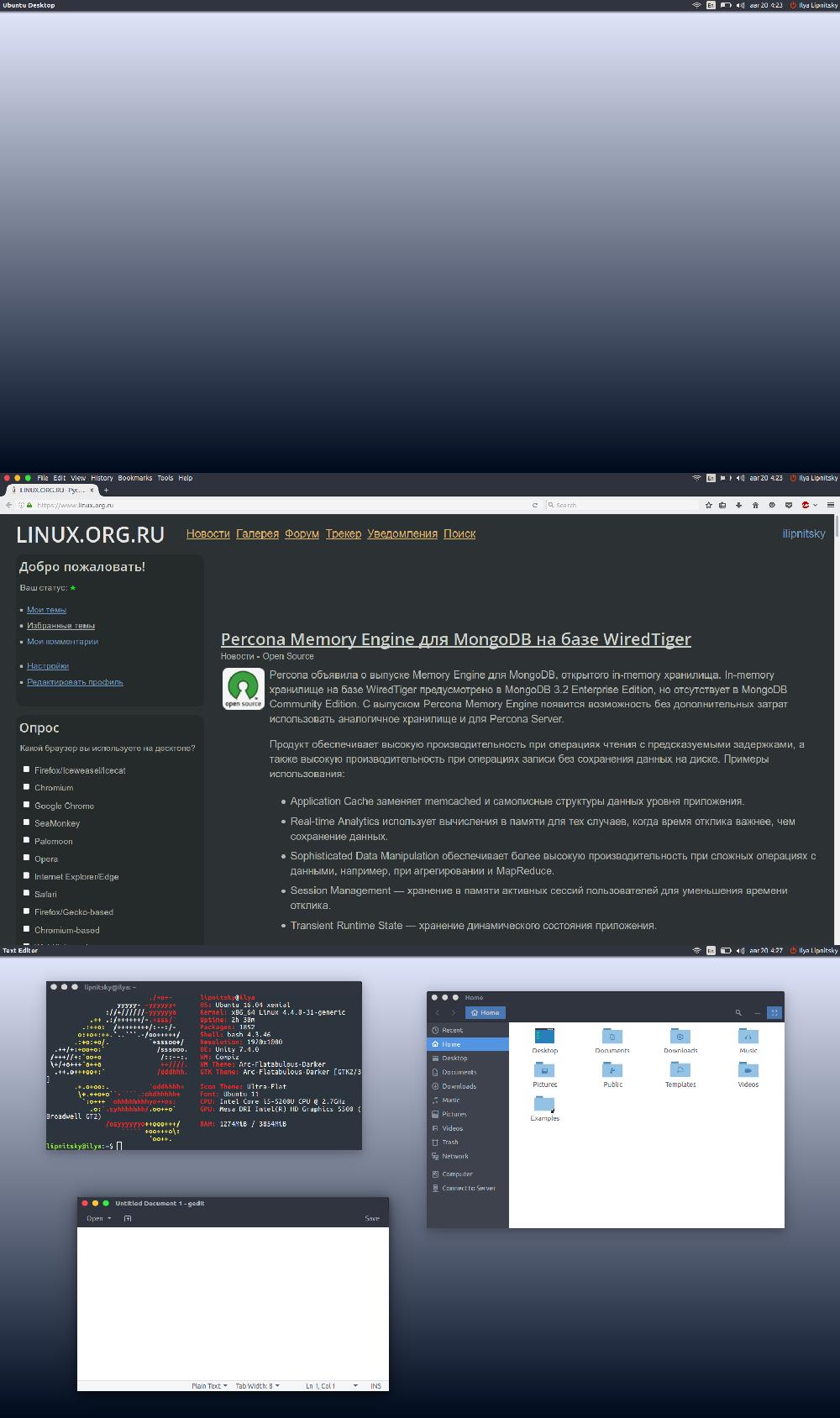Open the Documents folder icon in the files pane
The height and width of the screenshot is (1418, 840).
612,1037
